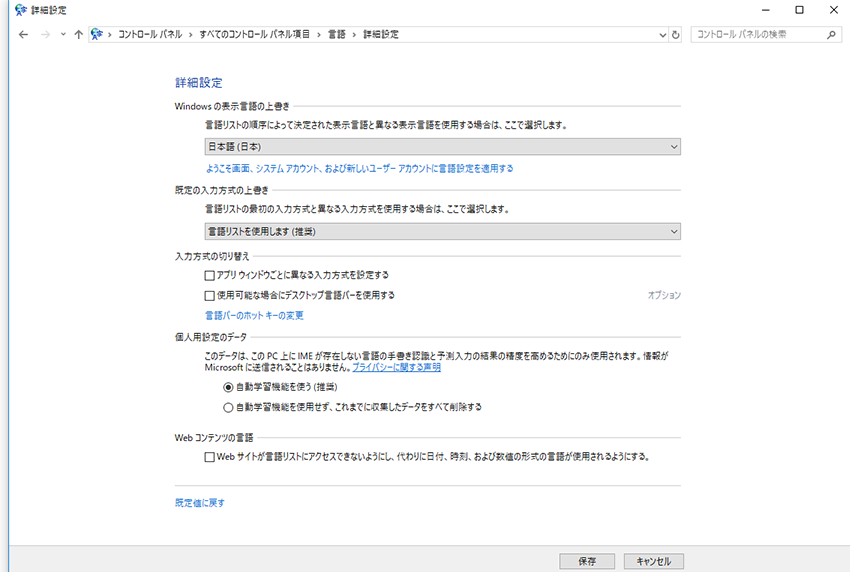Select 自動学習機能を使う (推奨) radio button
Image resolution: width=850 pixels, height=572 pixels.
[229, 386]
